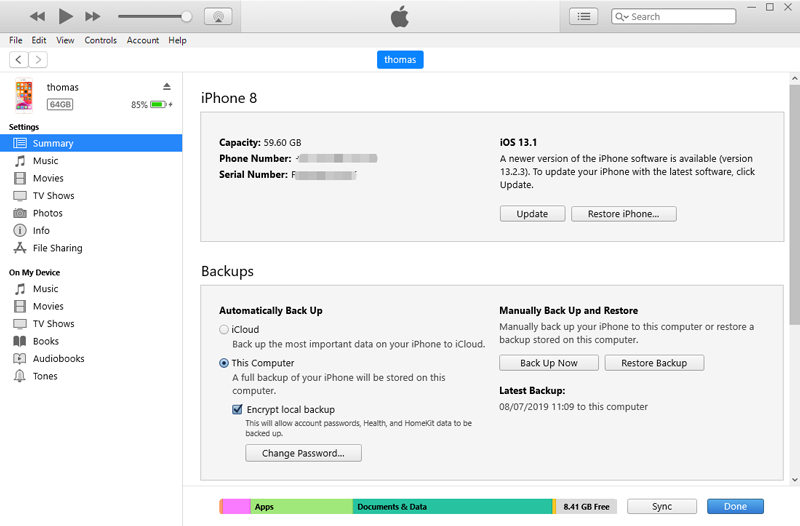Click the pink segment of storage bar
Image resolution: width=800 pixels, height=526 pixels.
tap(236, 506)
